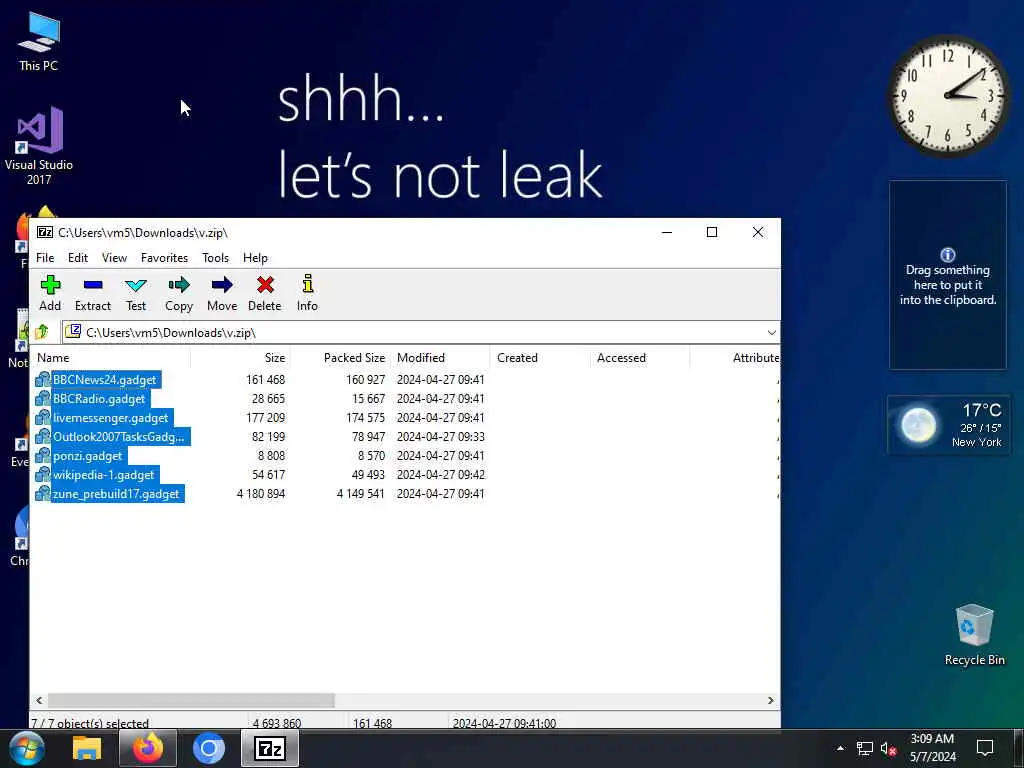Sort files by Name column

click(111, 358)
